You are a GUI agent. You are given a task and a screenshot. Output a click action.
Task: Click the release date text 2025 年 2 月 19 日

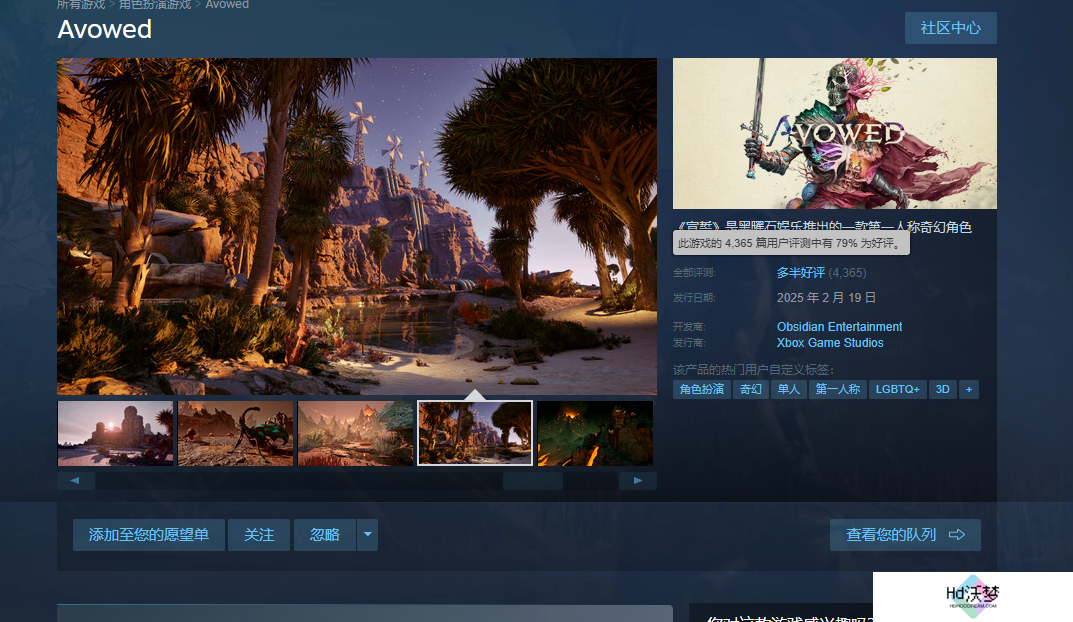(826, 298)
